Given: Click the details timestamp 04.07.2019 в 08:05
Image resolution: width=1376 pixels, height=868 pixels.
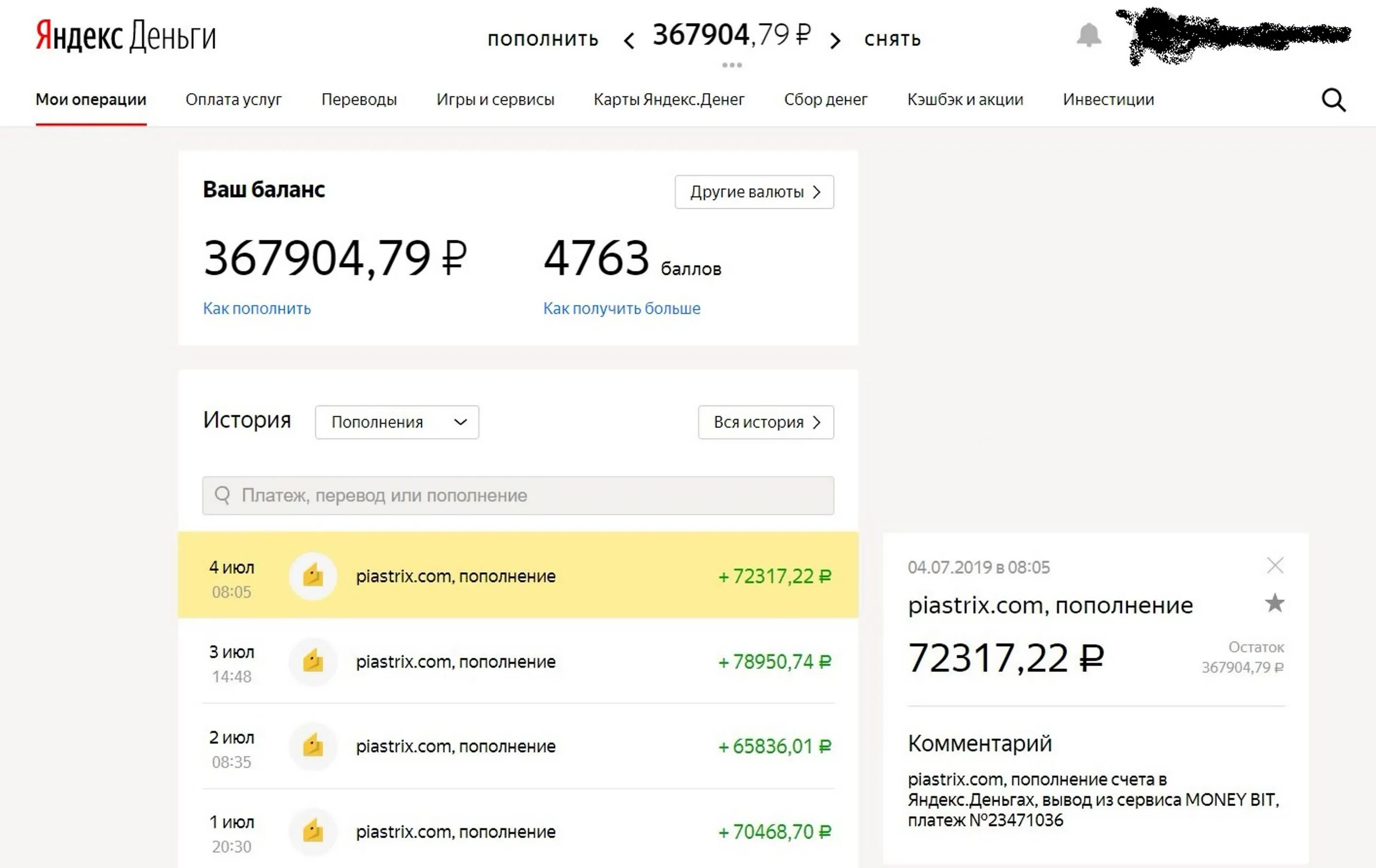Looking at the screenshot, I should click(x=979, y=567).
